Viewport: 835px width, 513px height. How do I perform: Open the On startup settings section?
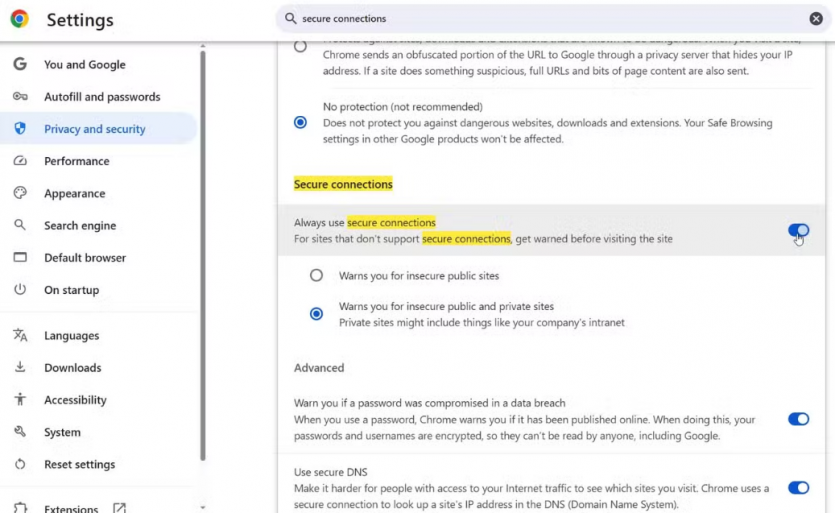71,290
